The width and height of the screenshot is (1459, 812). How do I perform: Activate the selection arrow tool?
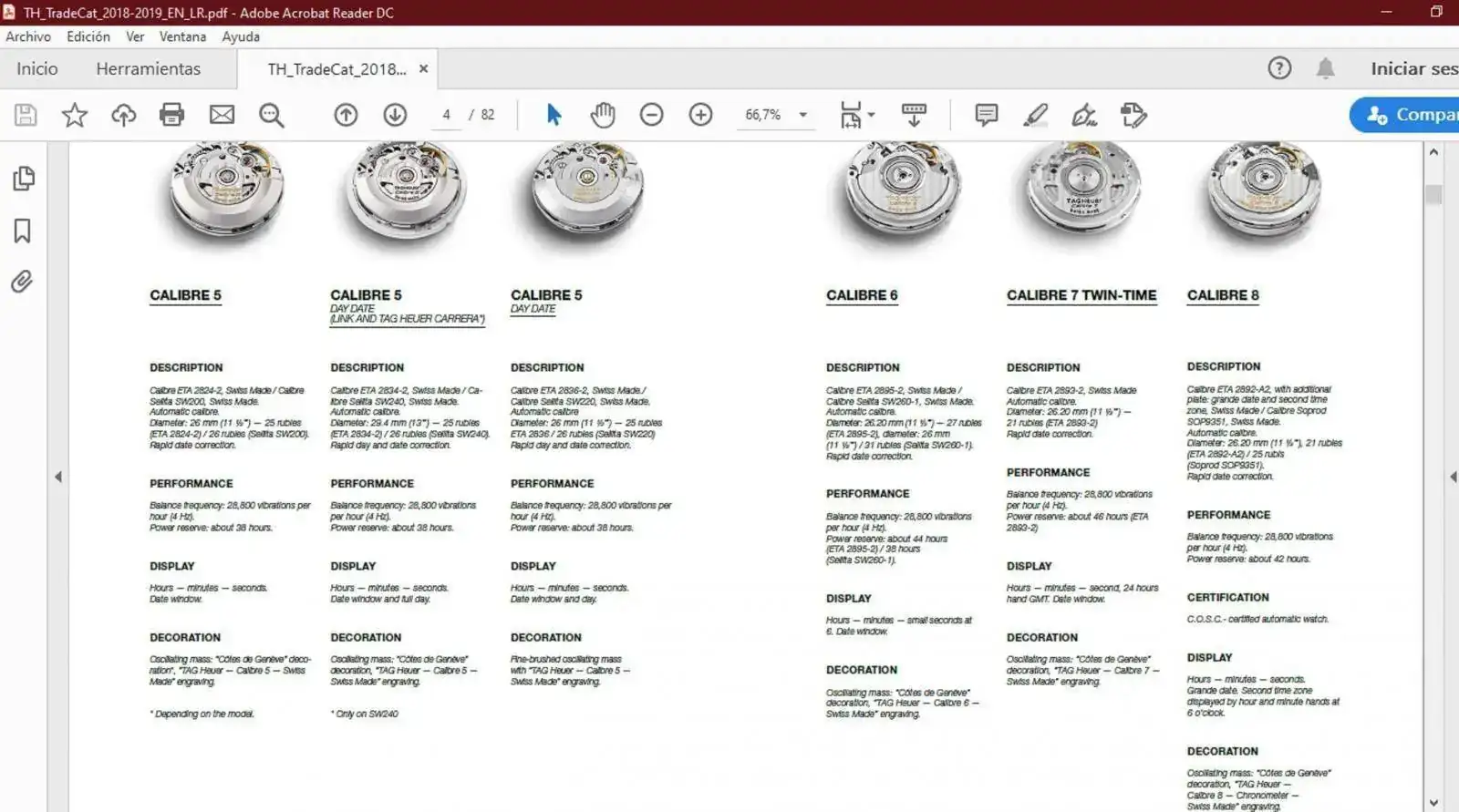pos(554,115)
